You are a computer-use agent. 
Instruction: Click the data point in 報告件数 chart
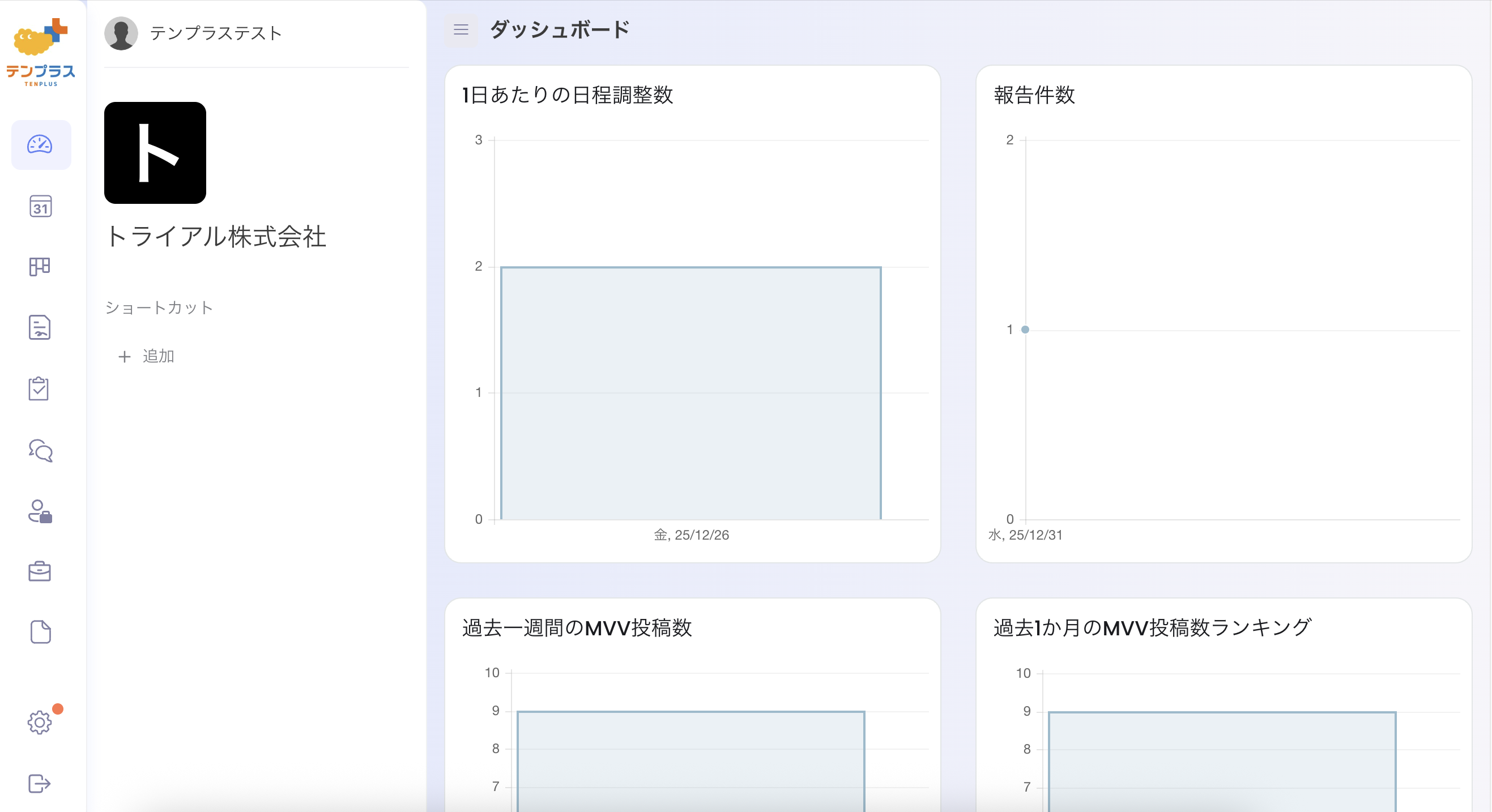[1025, 330]
